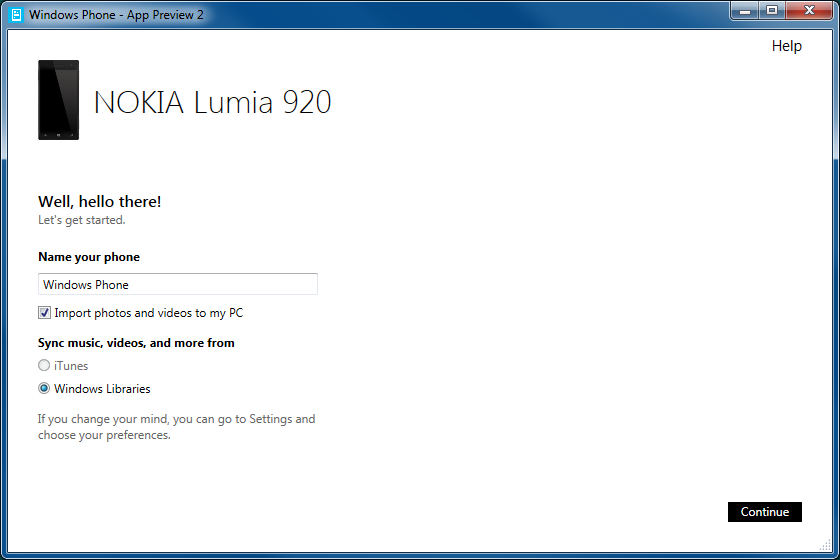Click the 'Name your phone' label

(89, 257)
